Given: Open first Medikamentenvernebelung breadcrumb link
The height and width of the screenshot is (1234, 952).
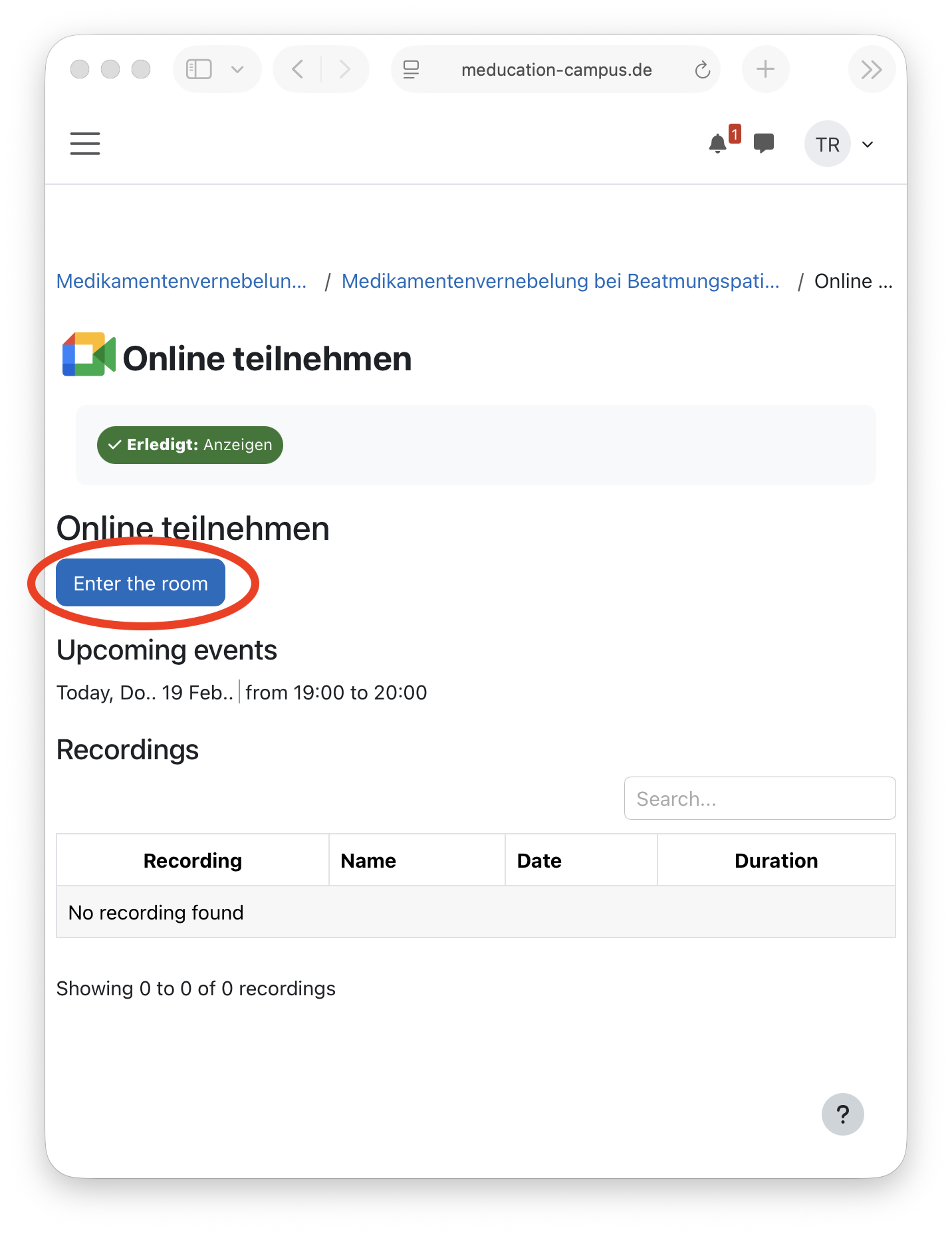Looking at the screenshot, I should 181,281.
